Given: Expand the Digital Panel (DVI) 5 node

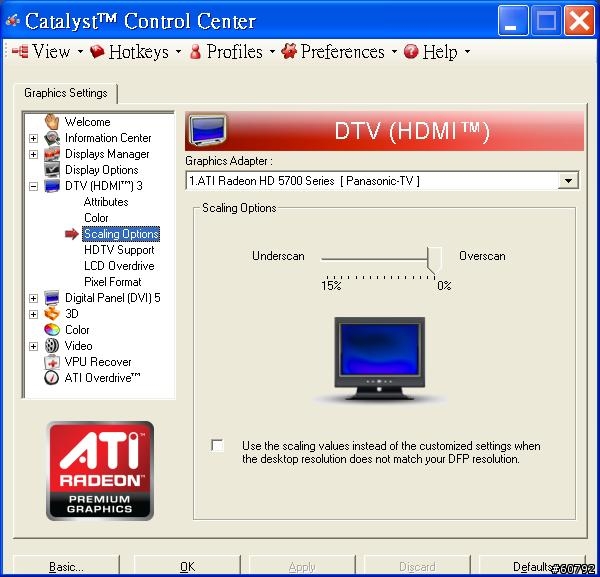Looking at the screenshot, I should pos(33,298).
